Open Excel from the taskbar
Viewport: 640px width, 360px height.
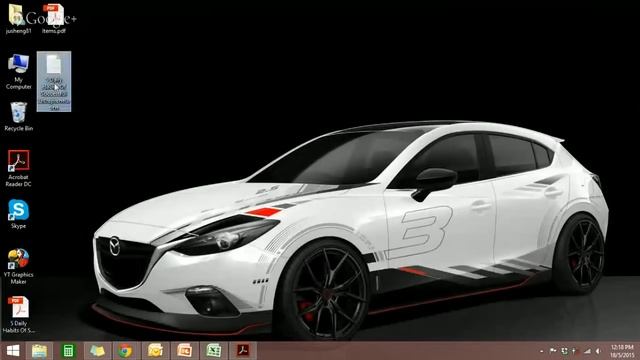(x=213, y=351)
